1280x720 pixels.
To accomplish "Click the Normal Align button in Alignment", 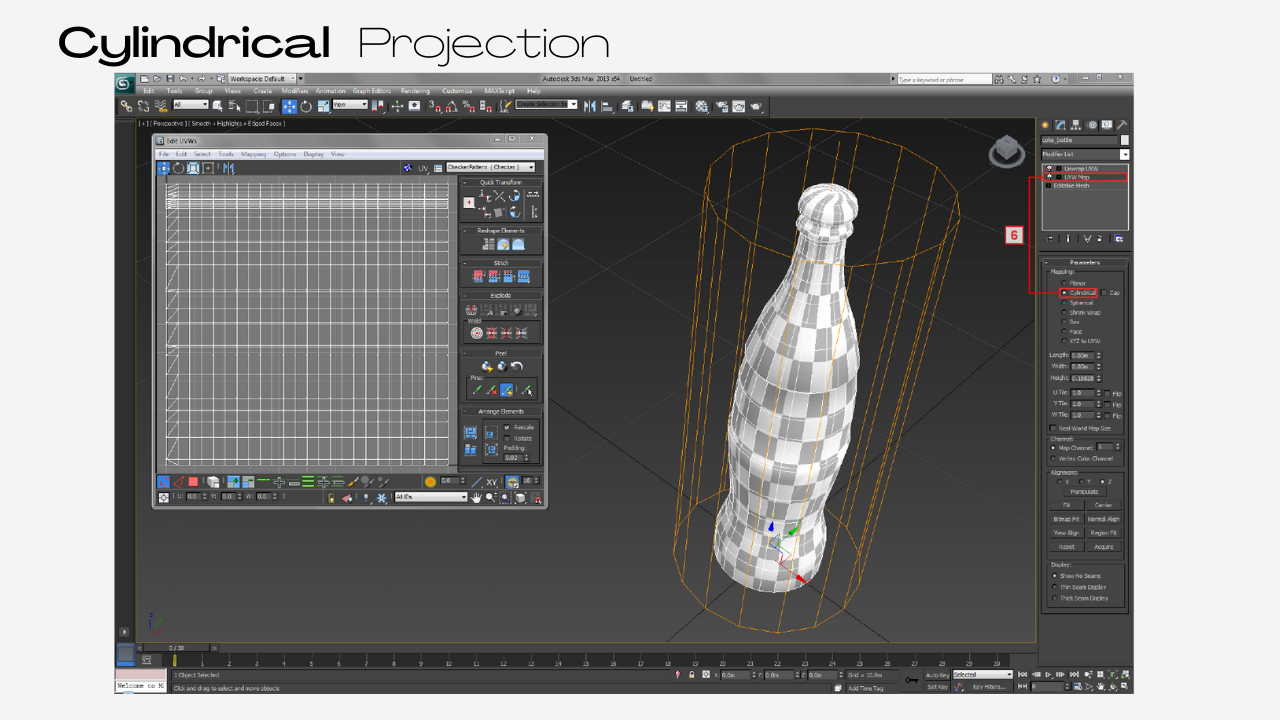I will pos(1102,519).
